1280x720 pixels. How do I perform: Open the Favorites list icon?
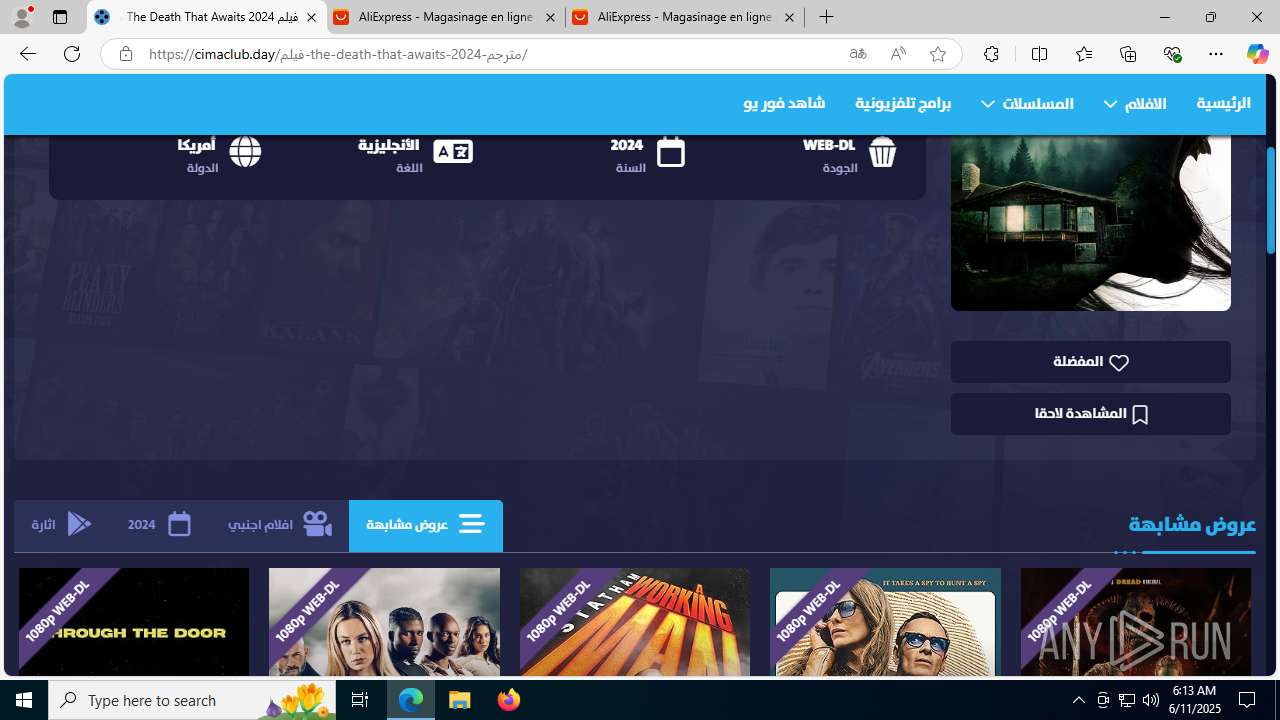pyautogui.click(x=1083, y=54)
